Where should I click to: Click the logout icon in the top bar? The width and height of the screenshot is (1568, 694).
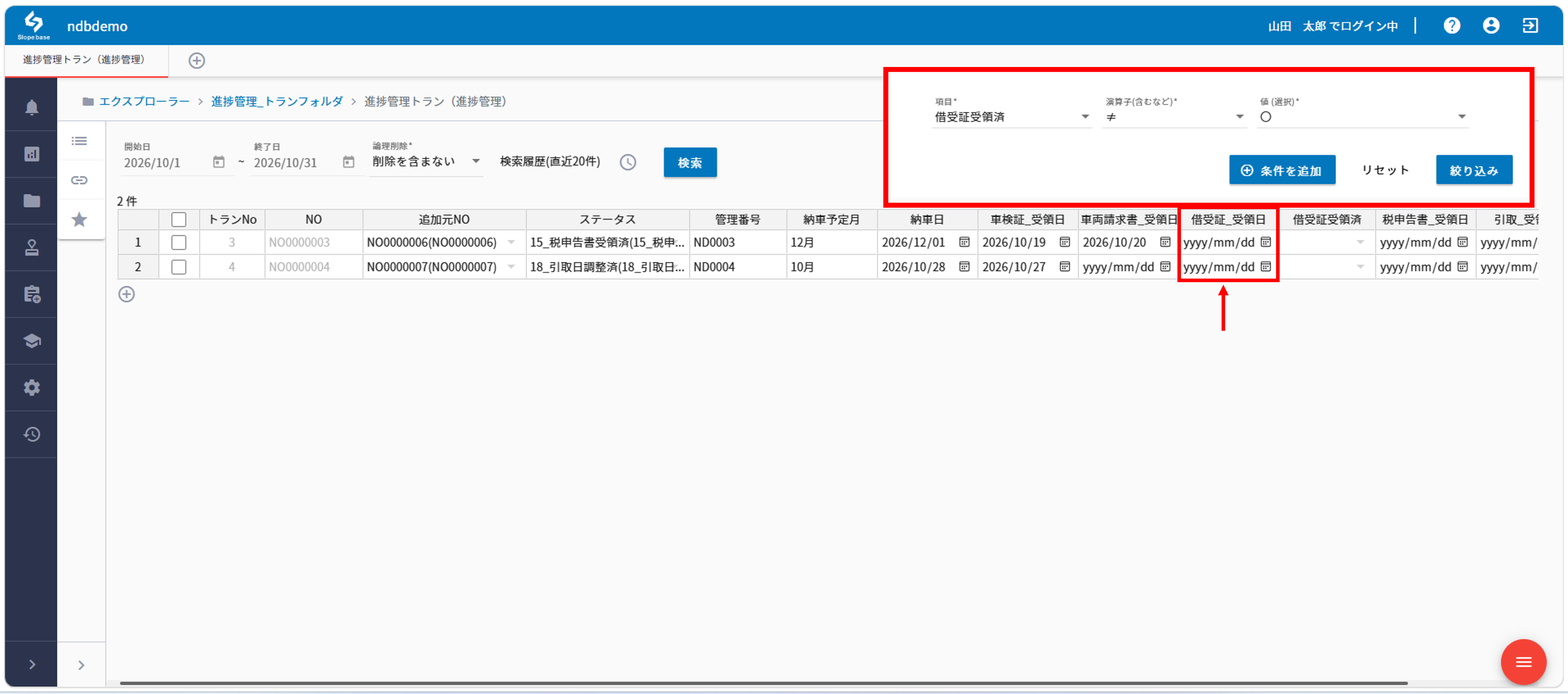1530,26
